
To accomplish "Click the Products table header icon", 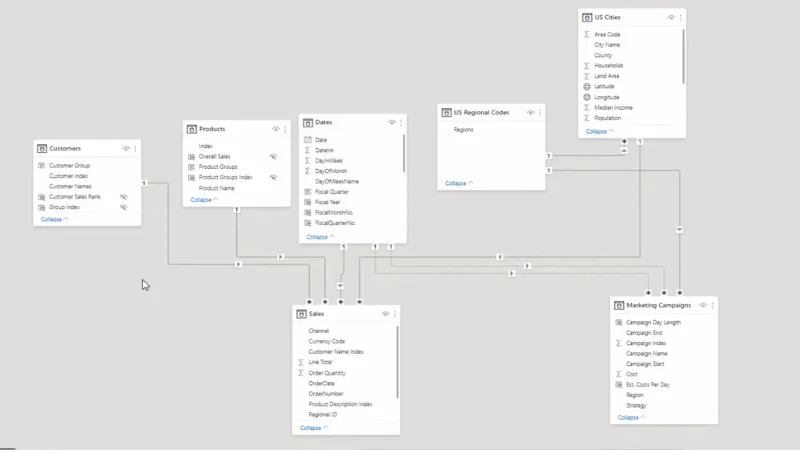I will point(192,129).
